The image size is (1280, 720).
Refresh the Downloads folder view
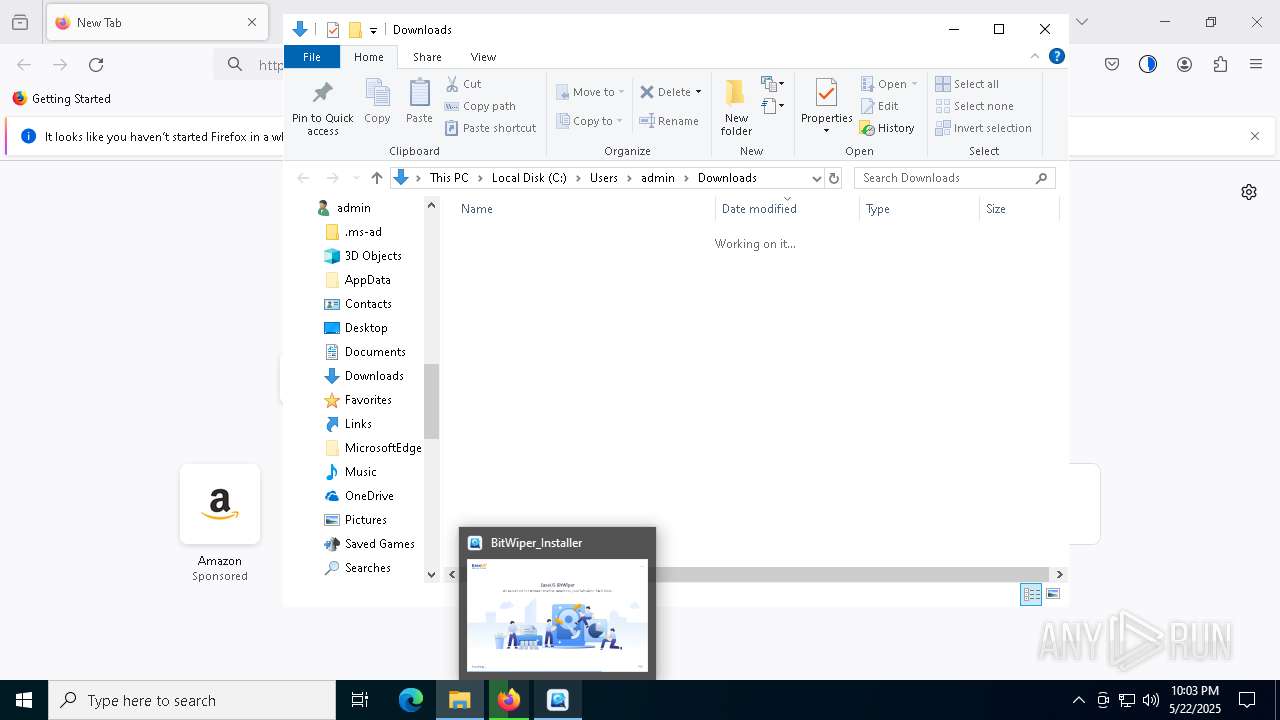[834, 178]
